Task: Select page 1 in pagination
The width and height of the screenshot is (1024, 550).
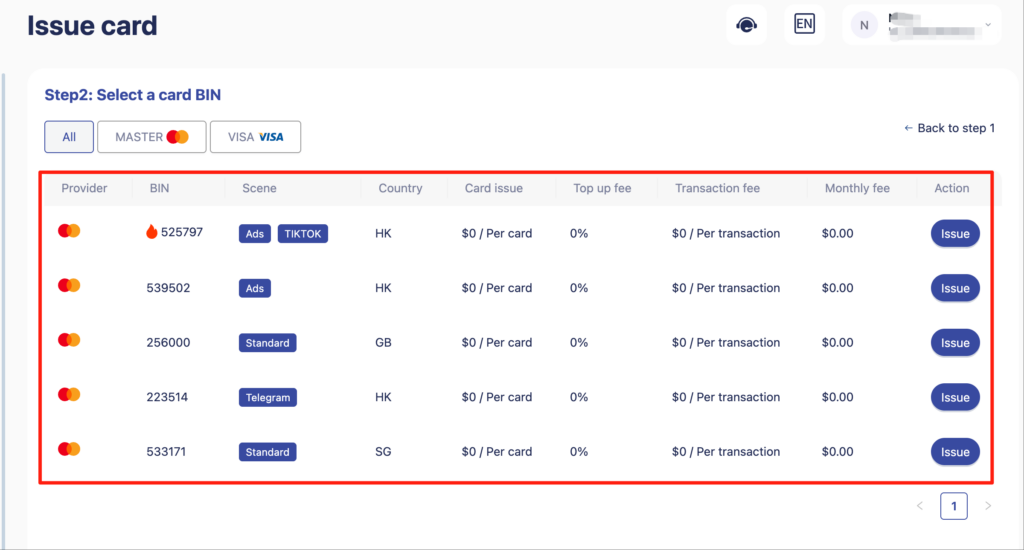Action: (x=953, y=506)
